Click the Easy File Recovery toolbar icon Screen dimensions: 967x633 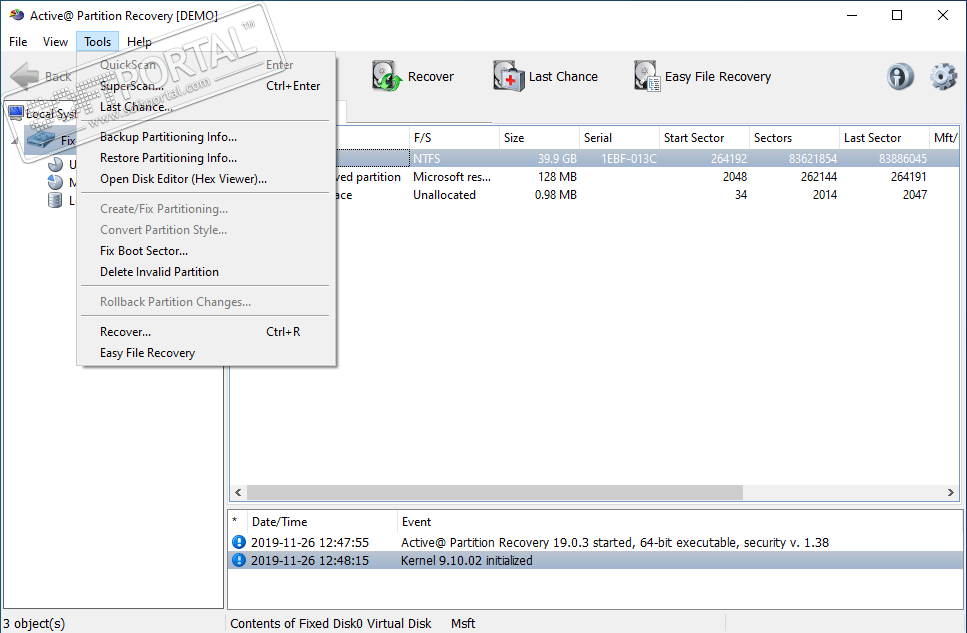point(647,76)
